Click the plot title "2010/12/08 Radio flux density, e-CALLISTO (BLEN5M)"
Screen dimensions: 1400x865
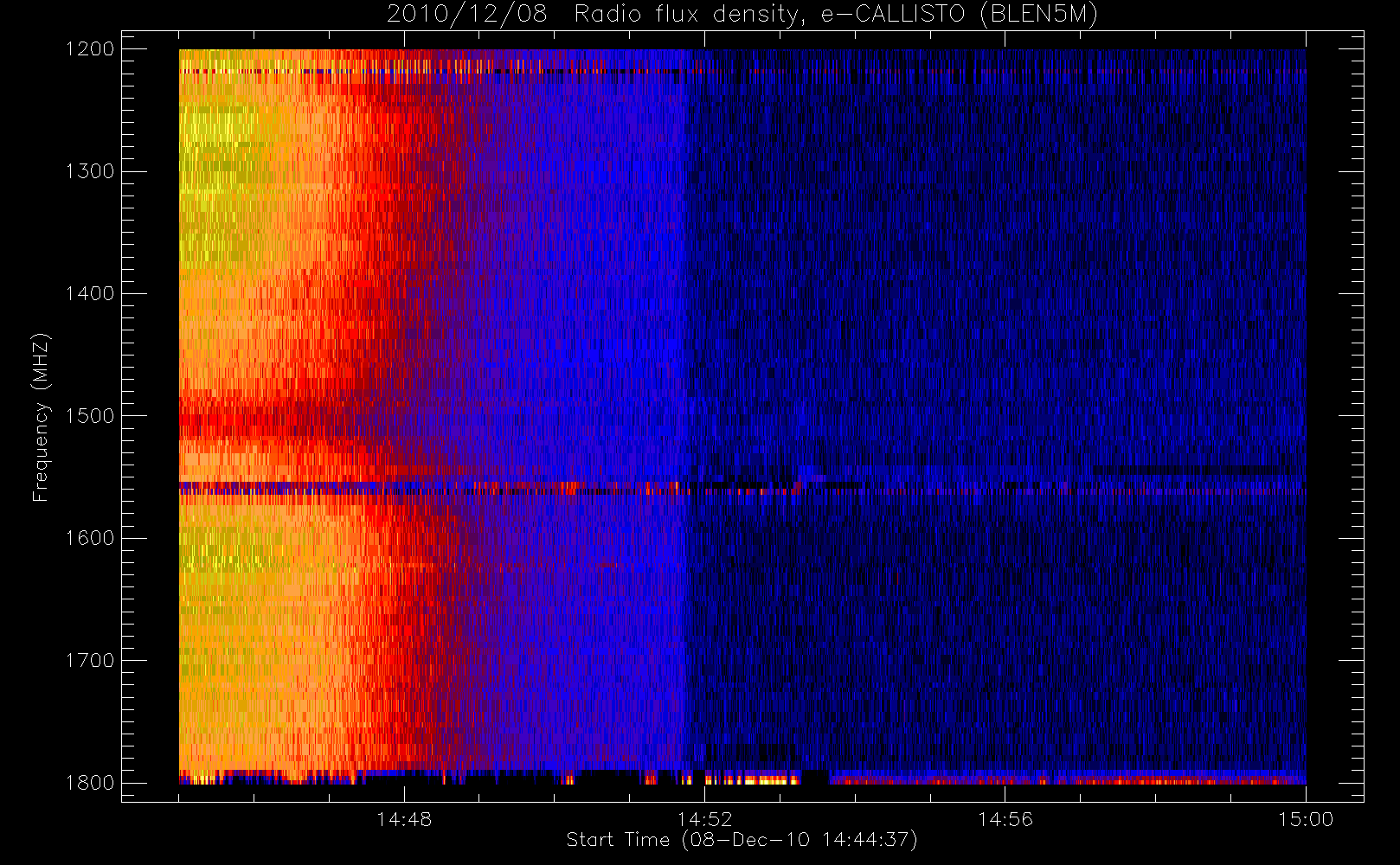tap(742, 15)
